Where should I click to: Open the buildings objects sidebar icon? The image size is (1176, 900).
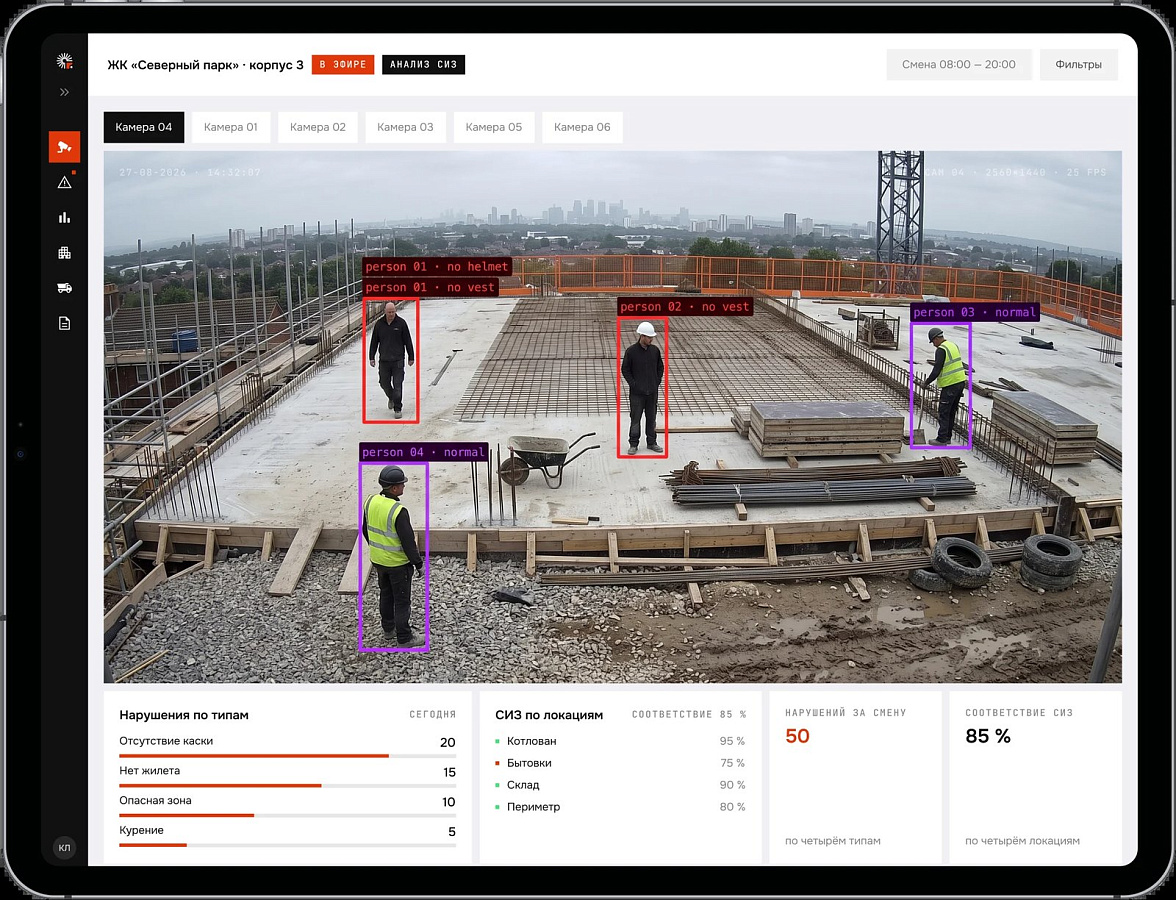[64, 253]
